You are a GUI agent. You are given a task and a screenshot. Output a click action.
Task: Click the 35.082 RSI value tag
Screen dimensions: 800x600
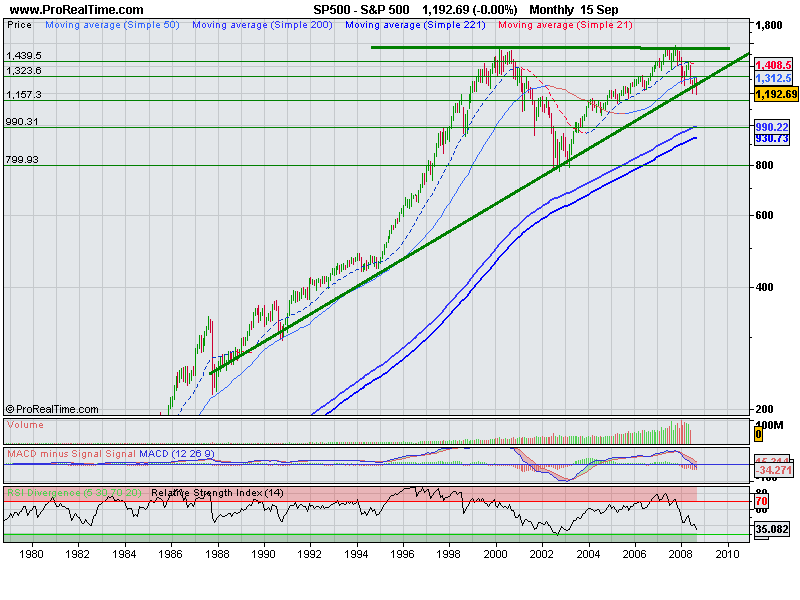click(772, 529)
